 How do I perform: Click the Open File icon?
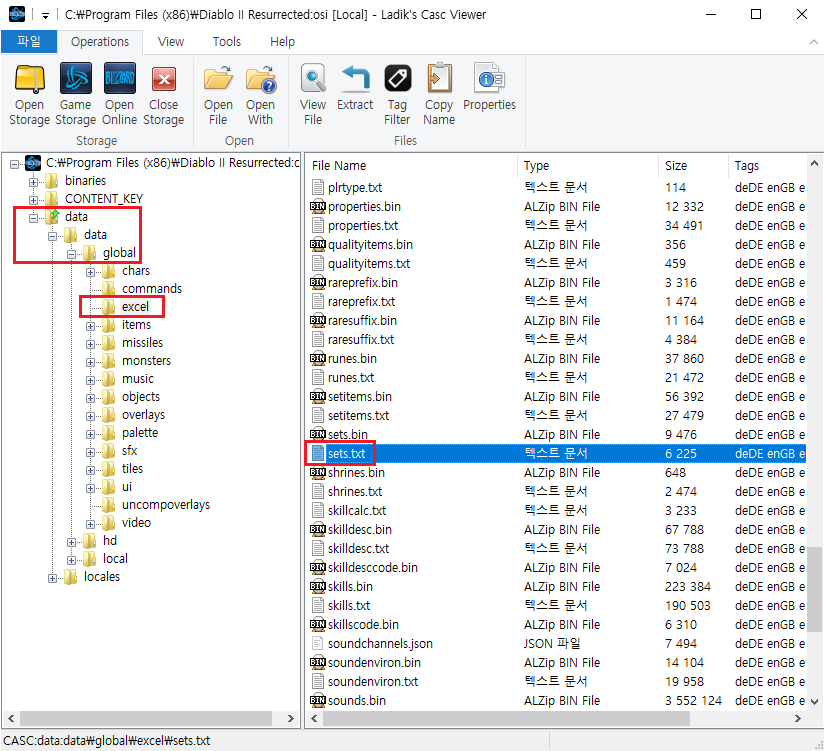pyautogui.click(x=218, y=79)
